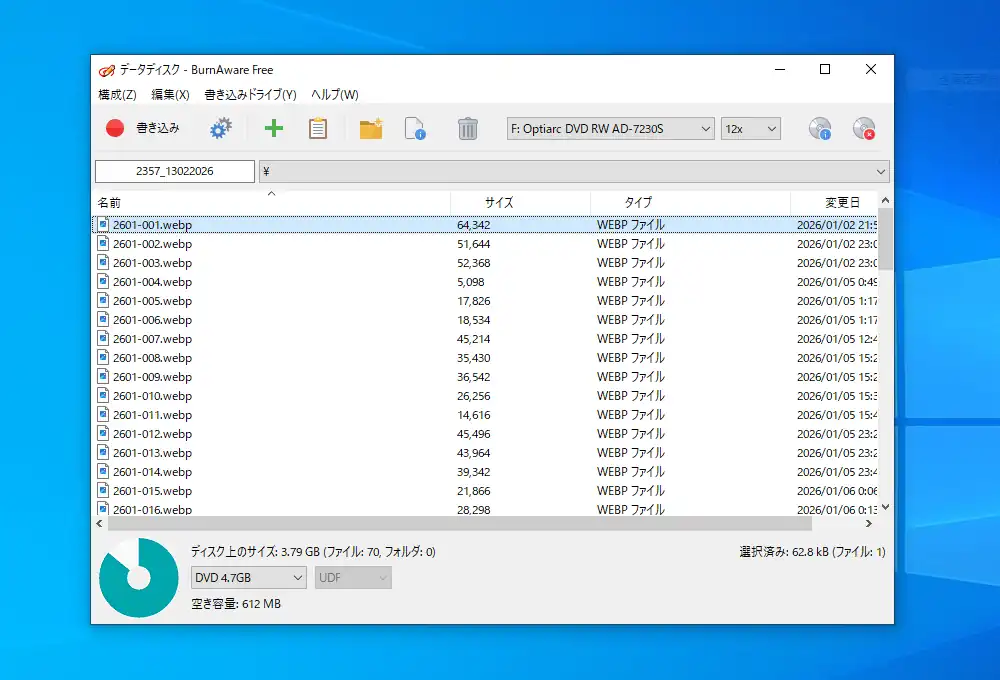Click the 2357_13022026 disc label field
1000x680 pixels.
coord(175,172)
